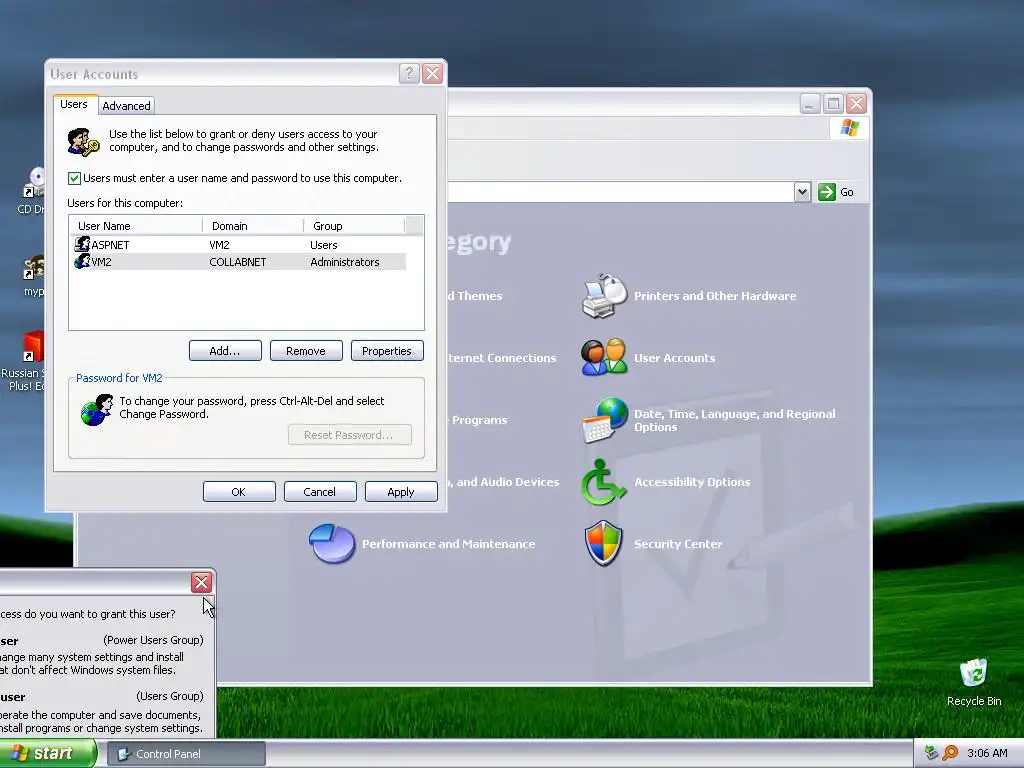Click the red Russian Plus desktop icon
This screenshot has height=768, width=1024.
coord(33,347)
